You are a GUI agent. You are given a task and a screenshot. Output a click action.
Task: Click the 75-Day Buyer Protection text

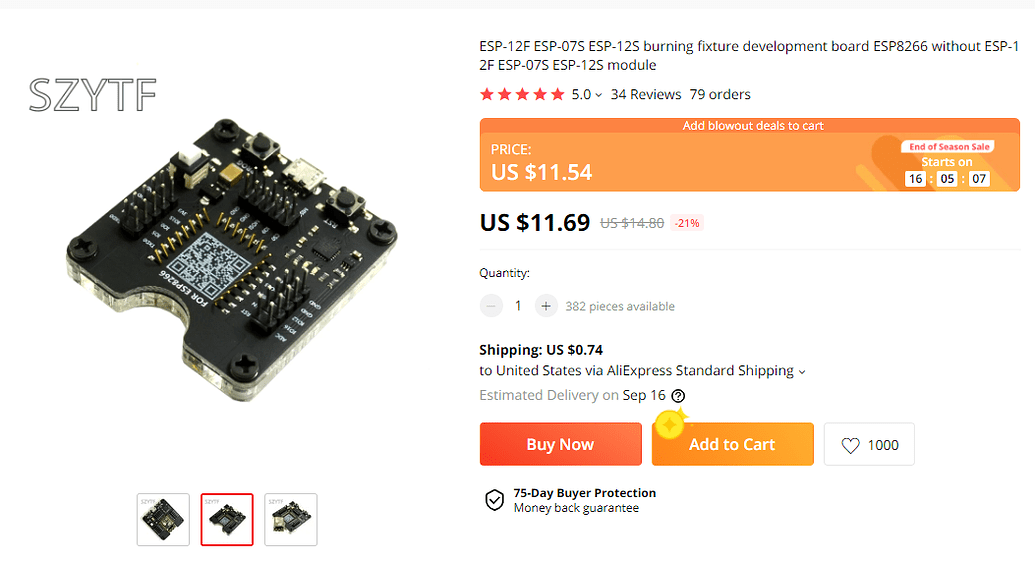tap(585, 493)
